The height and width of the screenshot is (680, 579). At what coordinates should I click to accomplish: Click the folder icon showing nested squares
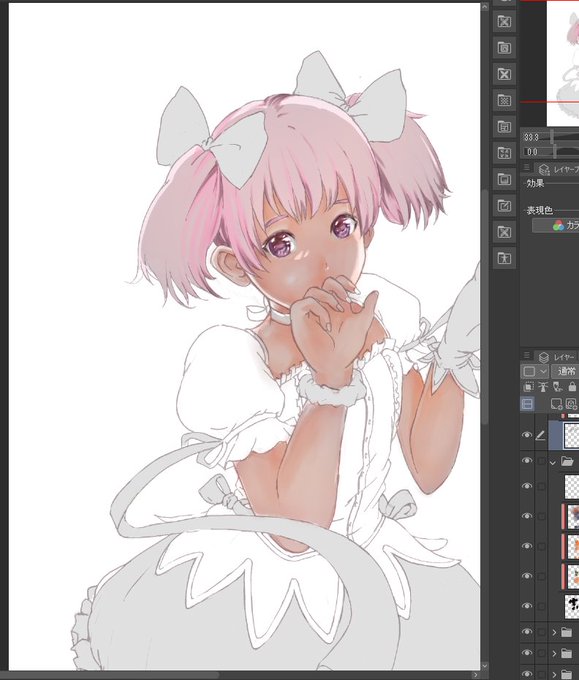tap(504, 48)
